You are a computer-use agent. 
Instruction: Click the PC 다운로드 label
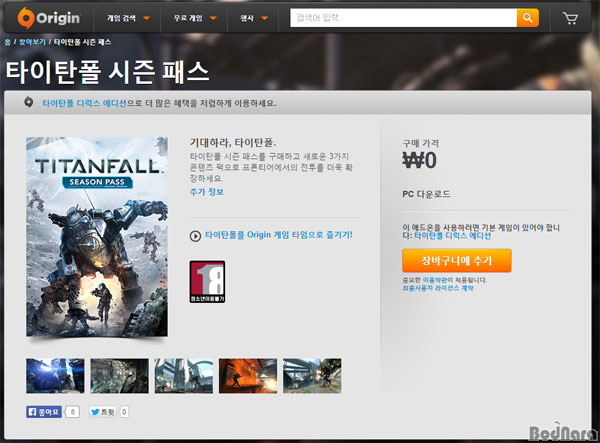pos(426,194)
